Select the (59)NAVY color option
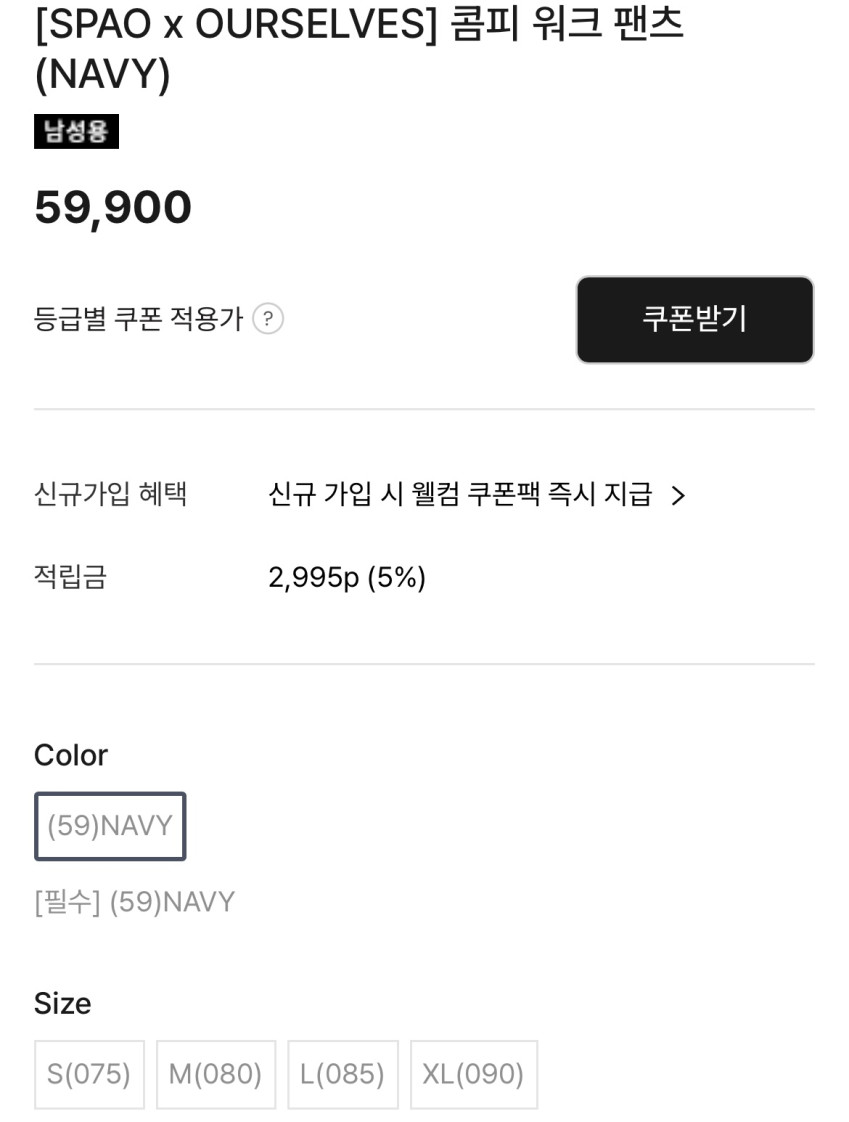Image resolution: width=849 pixels, height=1122 pixels. (x=110, y=826)
